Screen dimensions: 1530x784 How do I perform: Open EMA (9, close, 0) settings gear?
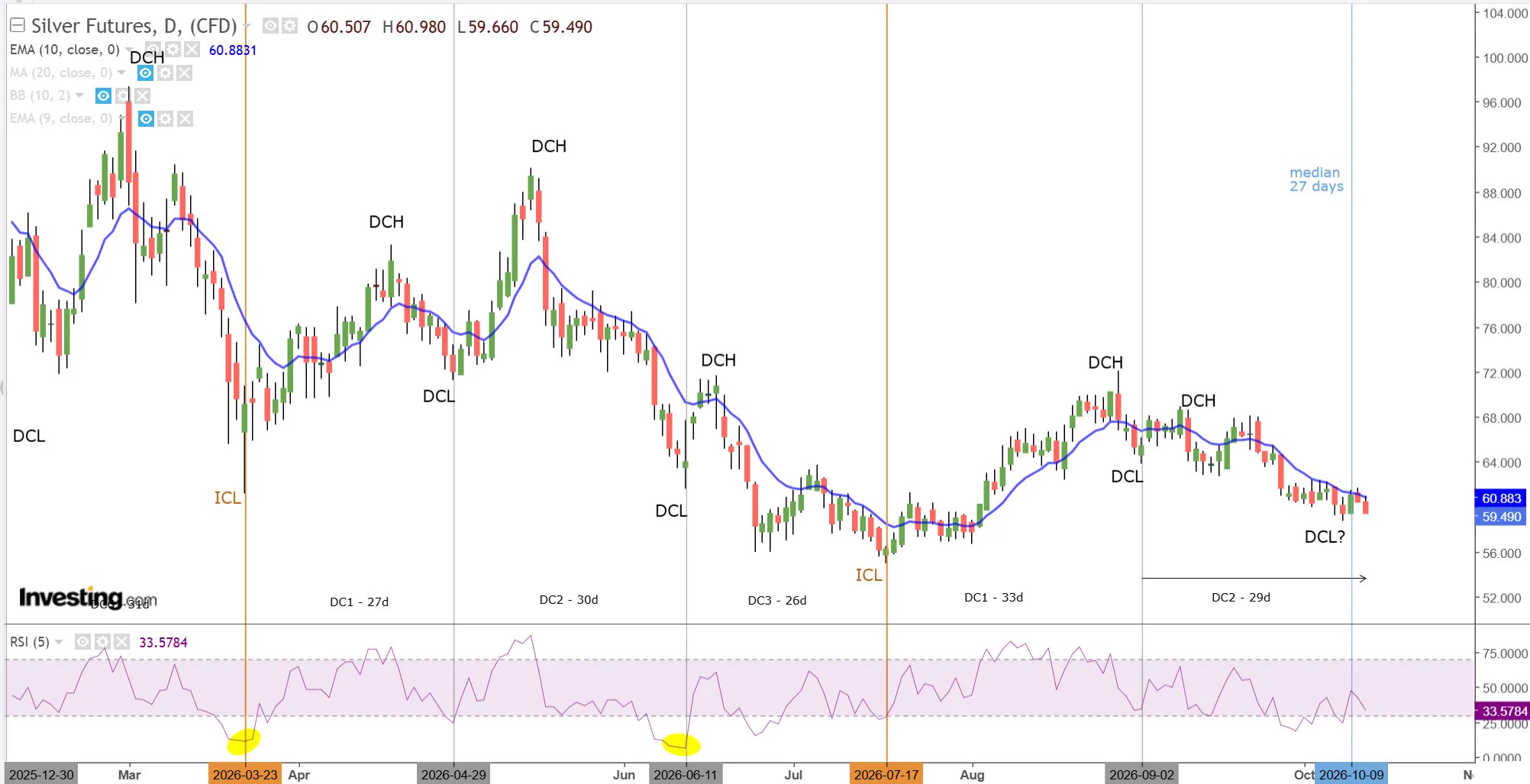166,118
